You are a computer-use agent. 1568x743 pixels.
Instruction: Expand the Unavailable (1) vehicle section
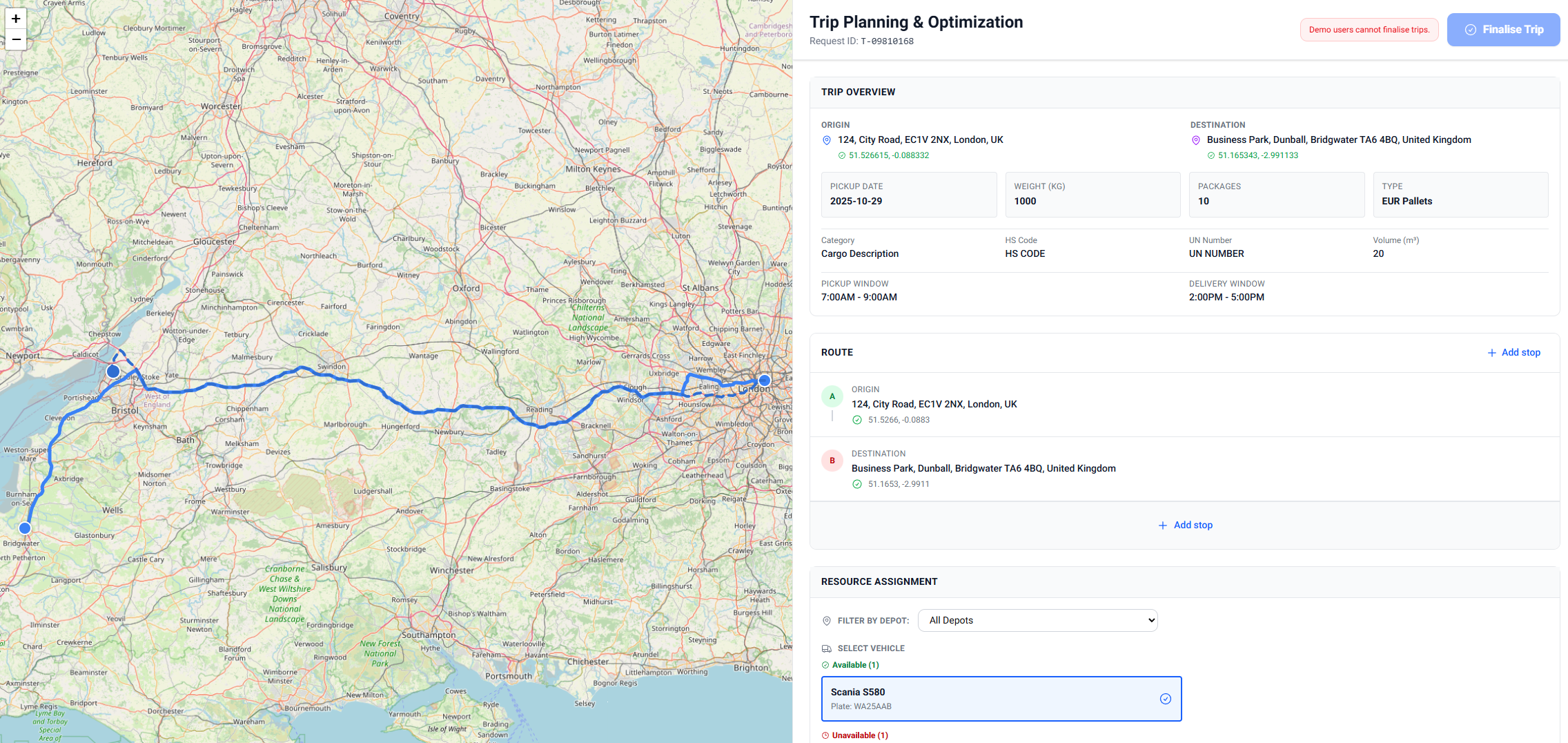[x=854, y=735]
